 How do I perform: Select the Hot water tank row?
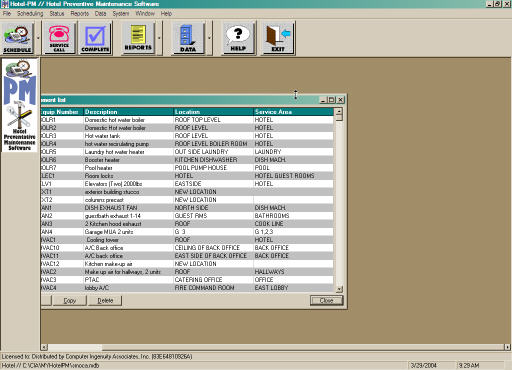187,136
